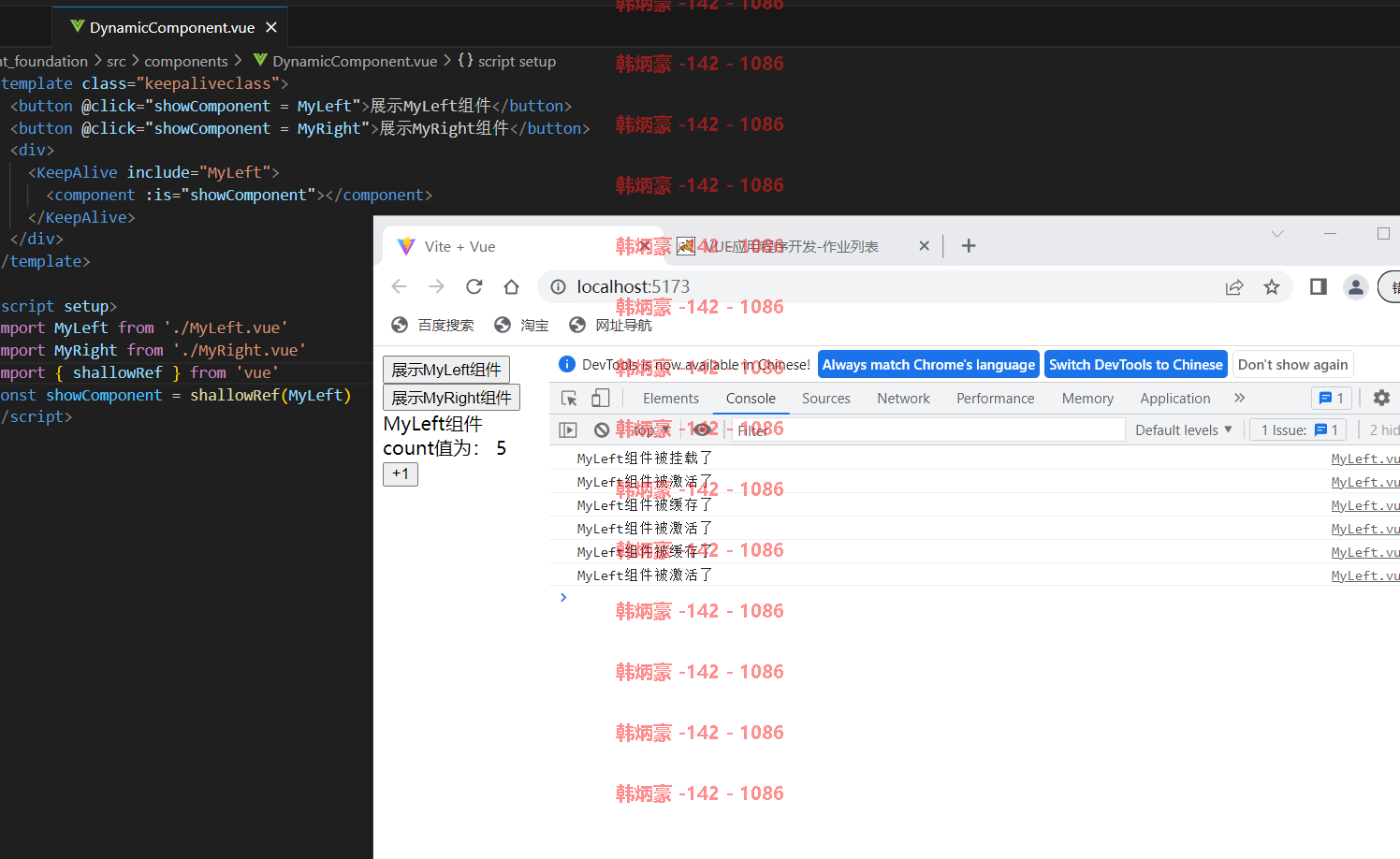The height and width of the screenshot is (859, 1400).
Task: Go forward in browser history
Action: tap(436, 286)
